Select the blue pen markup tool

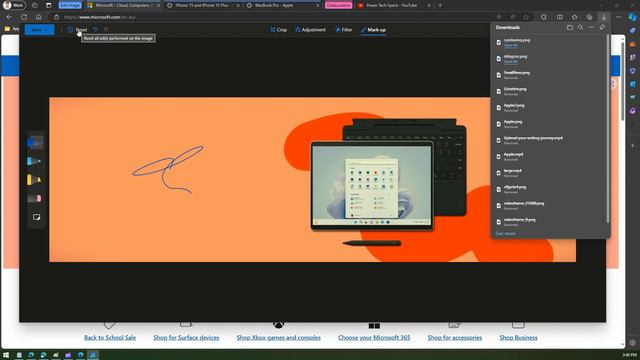[x=35, y=142]
